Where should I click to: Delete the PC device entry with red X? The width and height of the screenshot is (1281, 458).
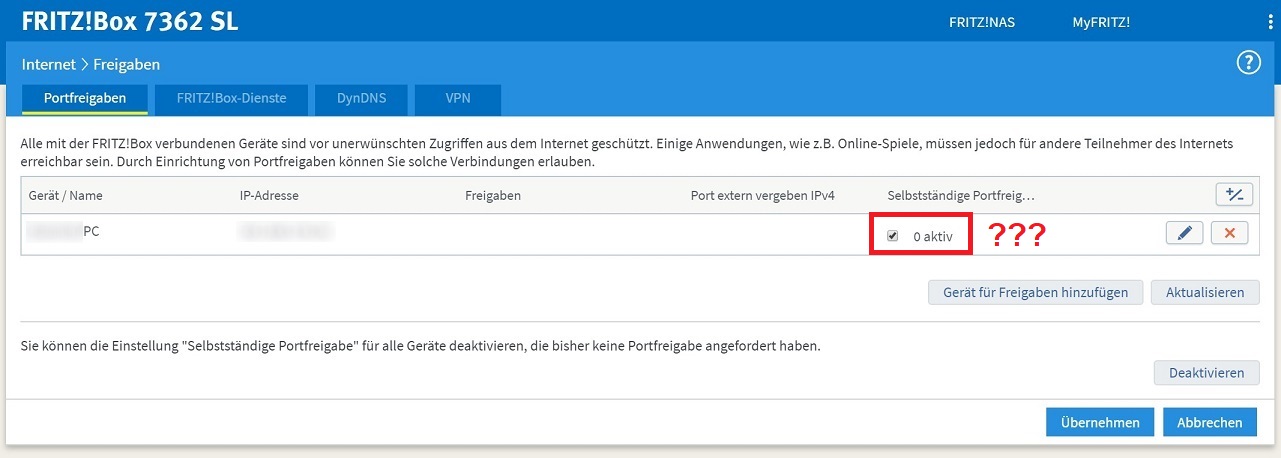click(x=1229, y=233)
